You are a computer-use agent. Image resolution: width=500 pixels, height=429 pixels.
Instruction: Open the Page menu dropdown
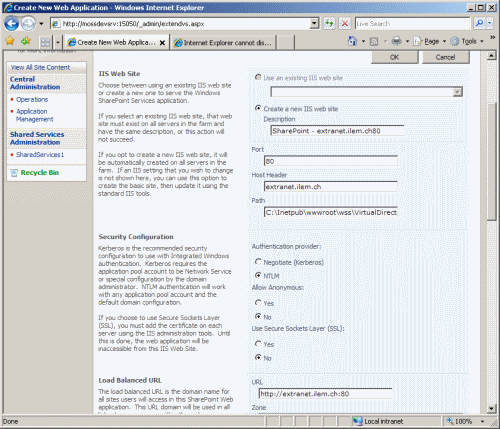click(429, 41)
